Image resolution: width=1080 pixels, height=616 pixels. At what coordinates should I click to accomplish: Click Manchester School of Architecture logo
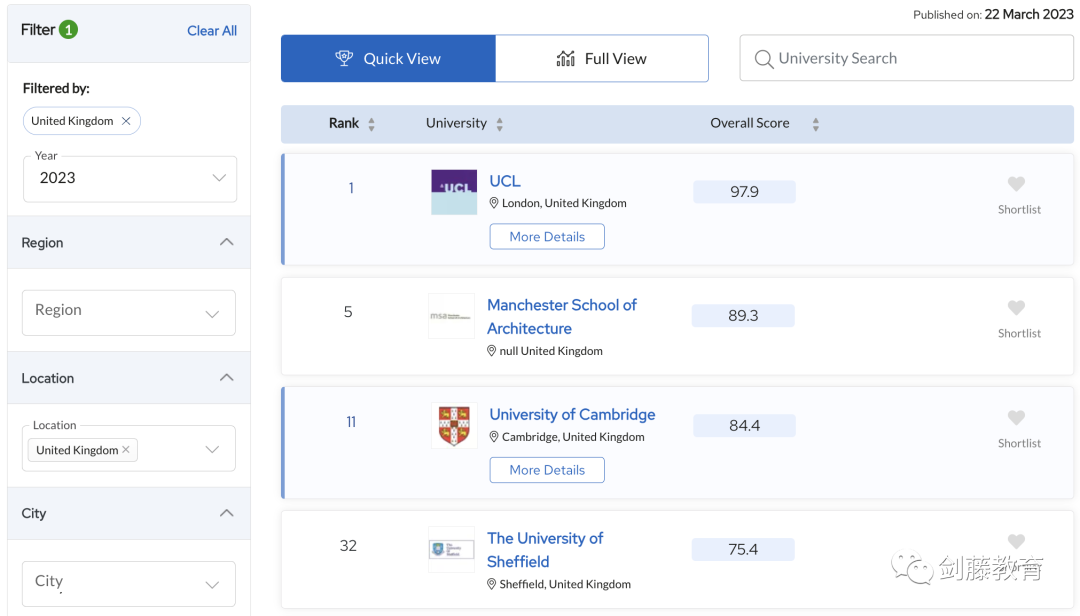tap(451, 316)
